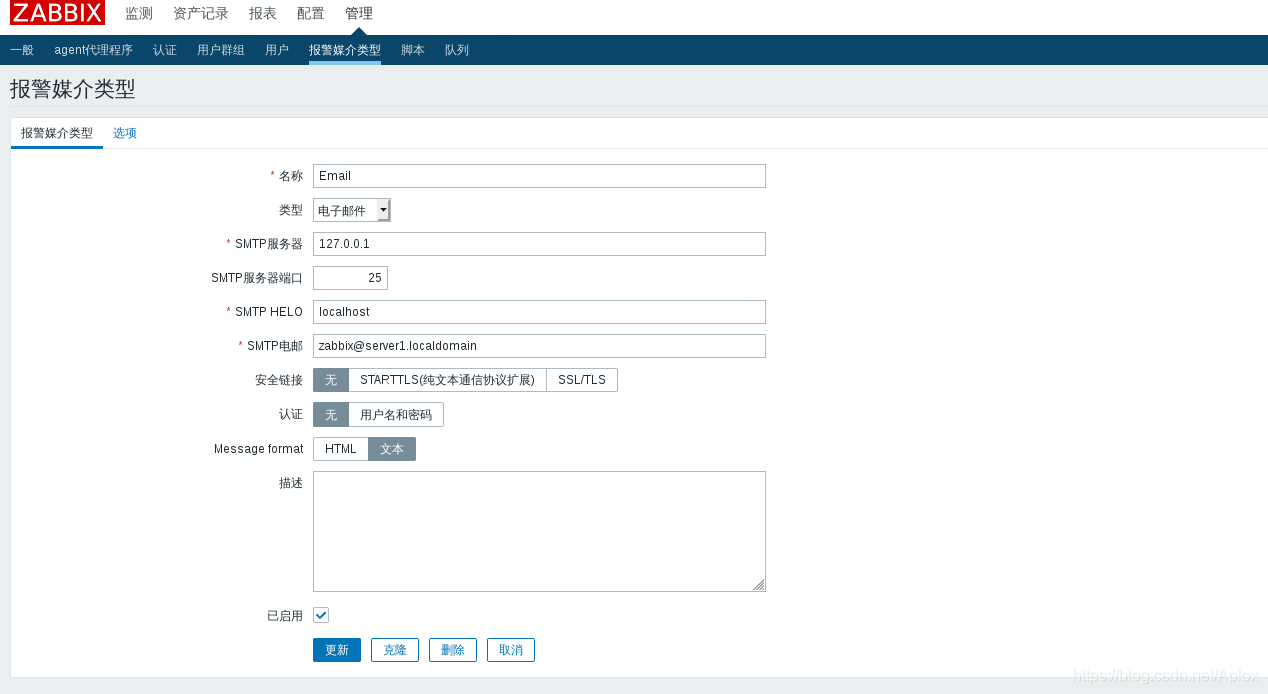Open the 配置 top menu
The image size is (1268, 694).
[311, 13]
